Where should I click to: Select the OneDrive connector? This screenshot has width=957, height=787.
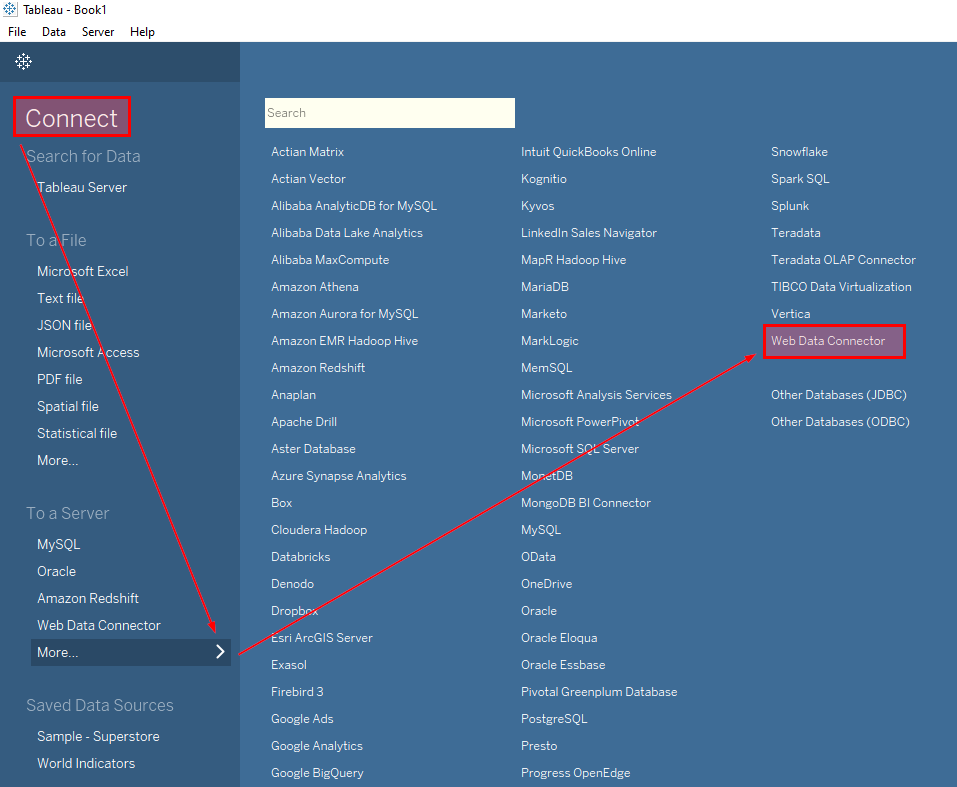(546, 584)
